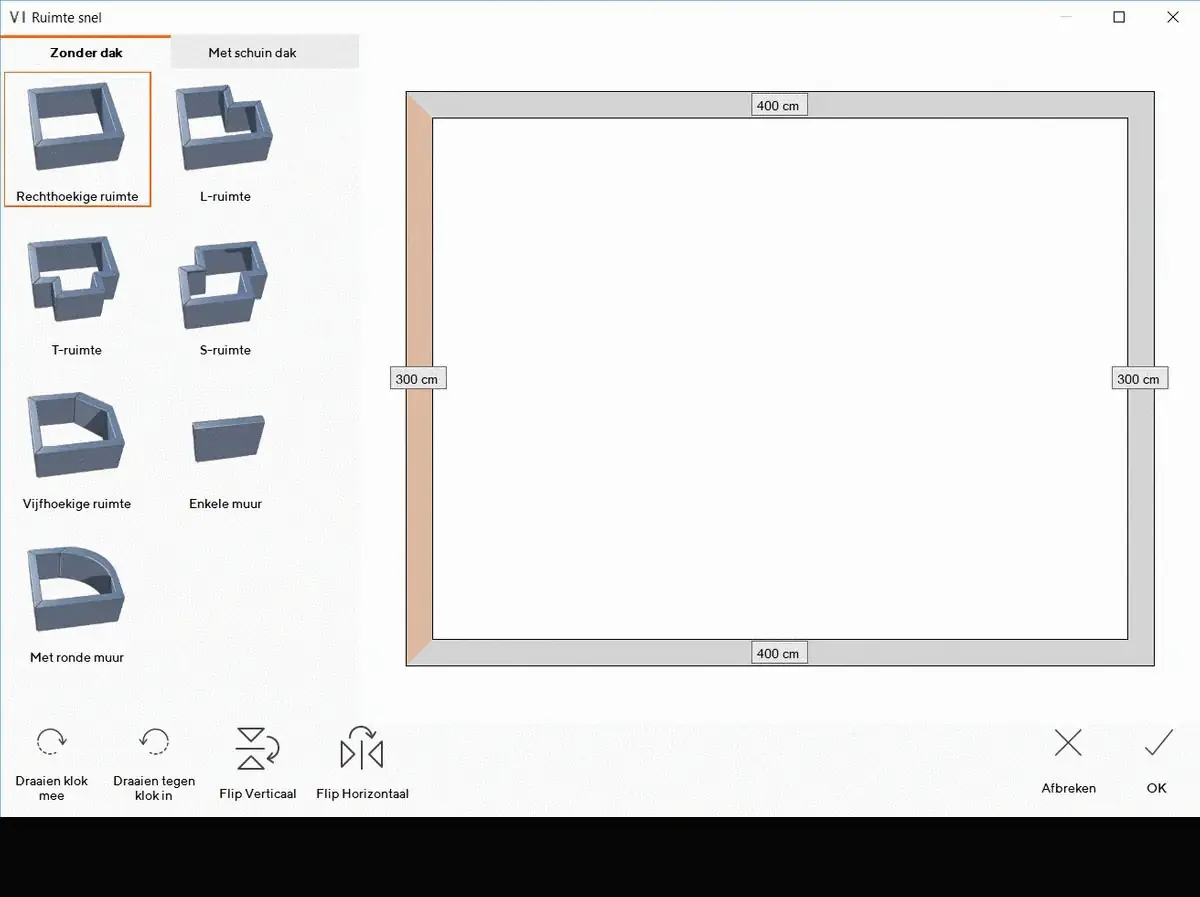1200x897 pixels.
Task: Confirm the room with OK
Action: coord(1157,762)
